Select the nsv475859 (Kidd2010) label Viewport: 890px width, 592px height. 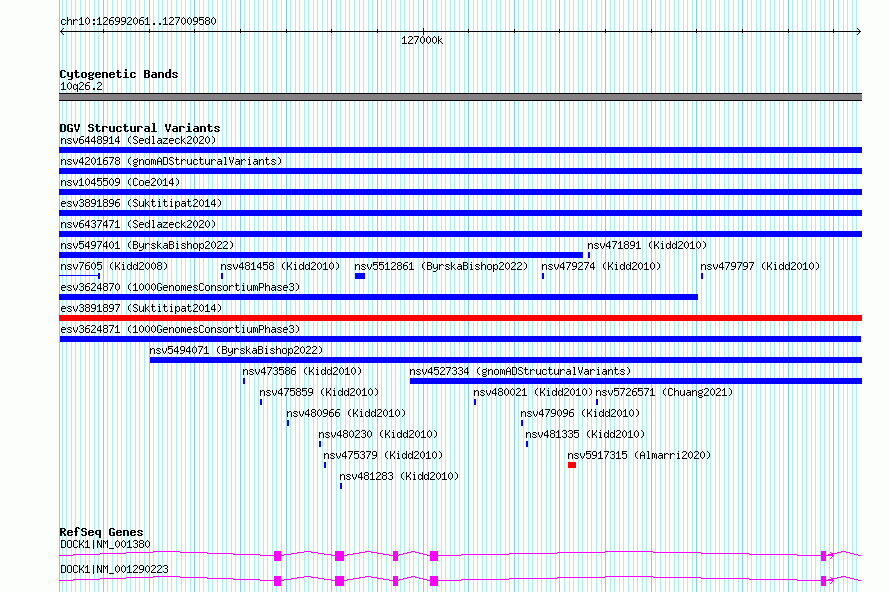[x=319, y=392]
